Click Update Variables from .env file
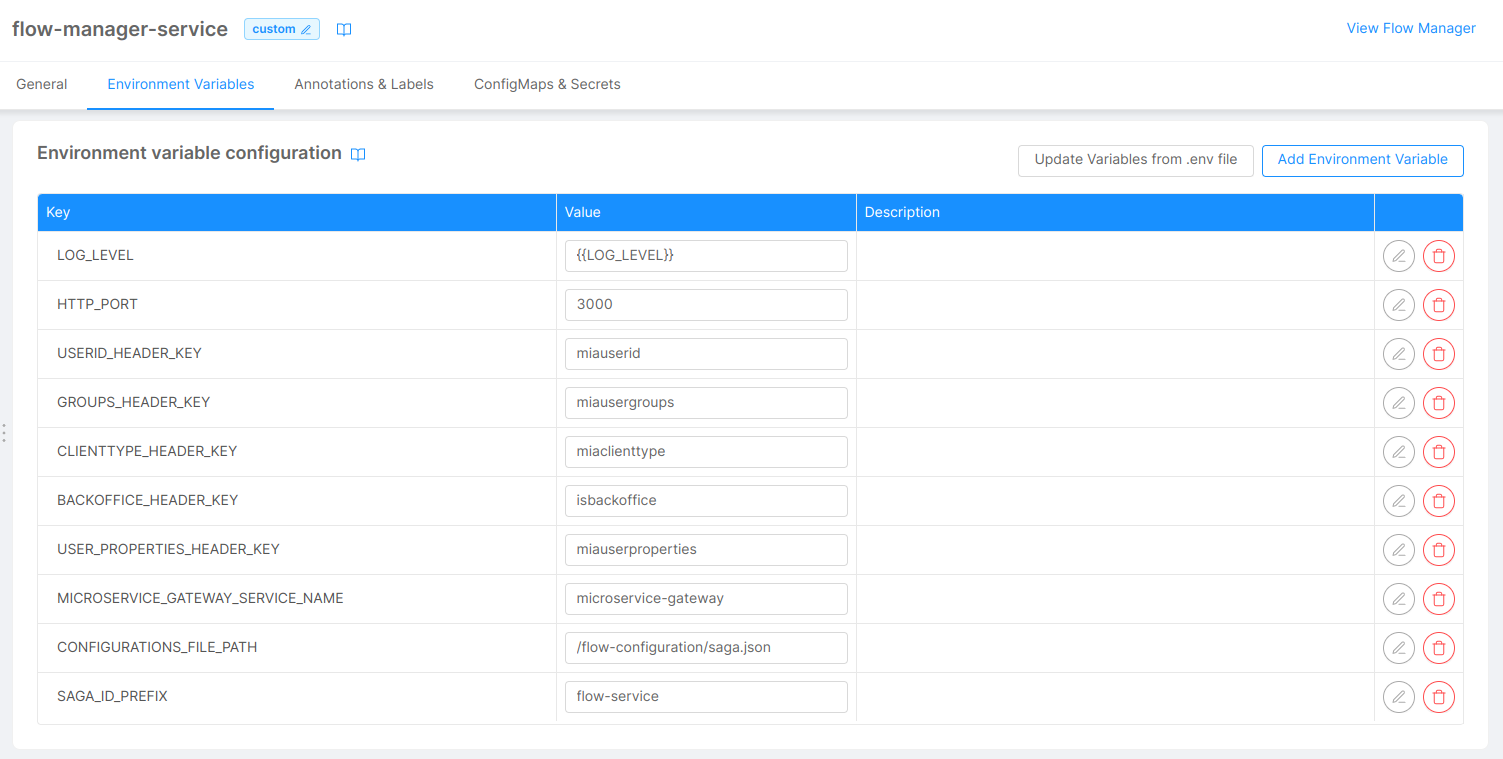 1135,160
